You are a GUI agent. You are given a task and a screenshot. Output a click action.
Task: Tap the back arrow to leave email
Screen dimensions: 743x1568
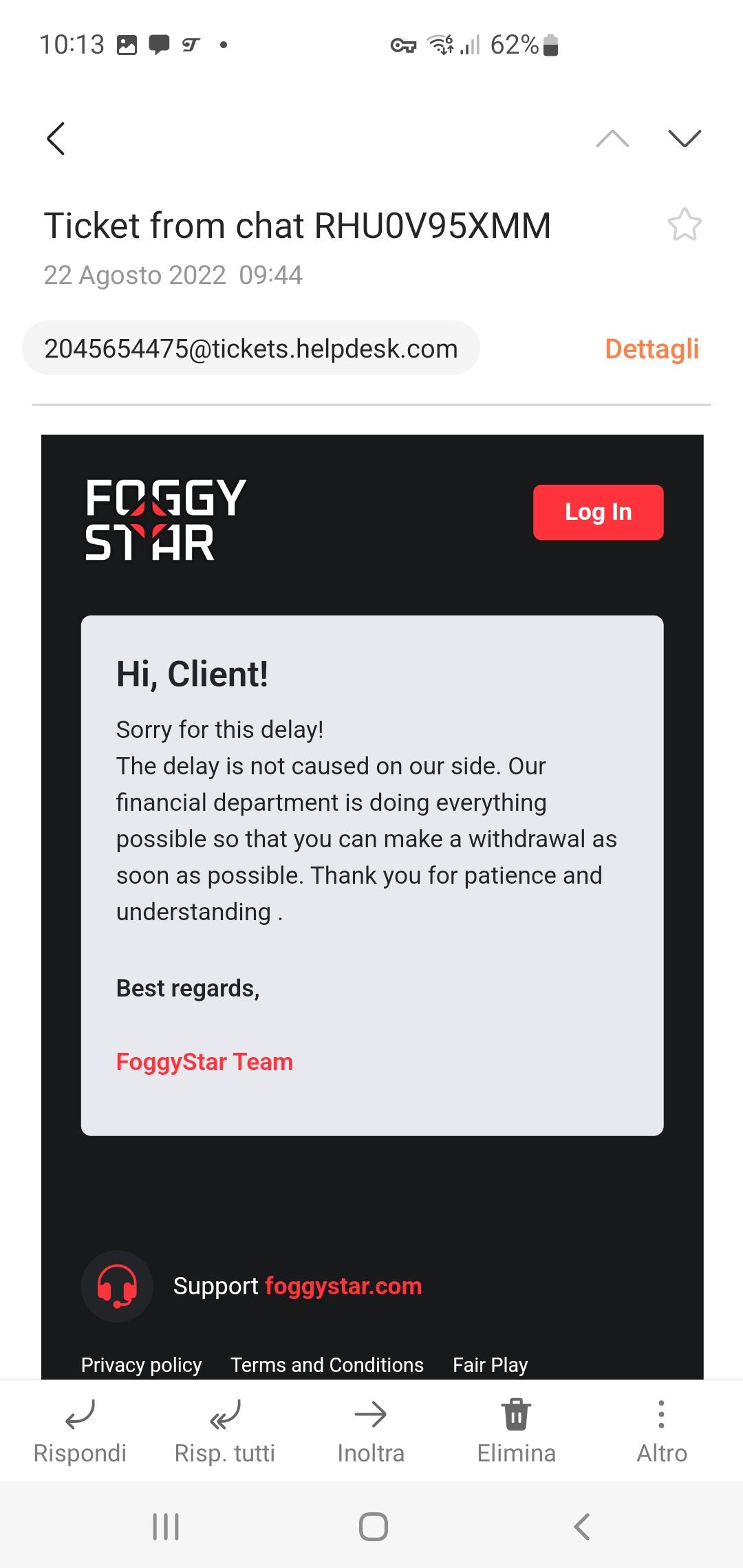tap(56, 139)
